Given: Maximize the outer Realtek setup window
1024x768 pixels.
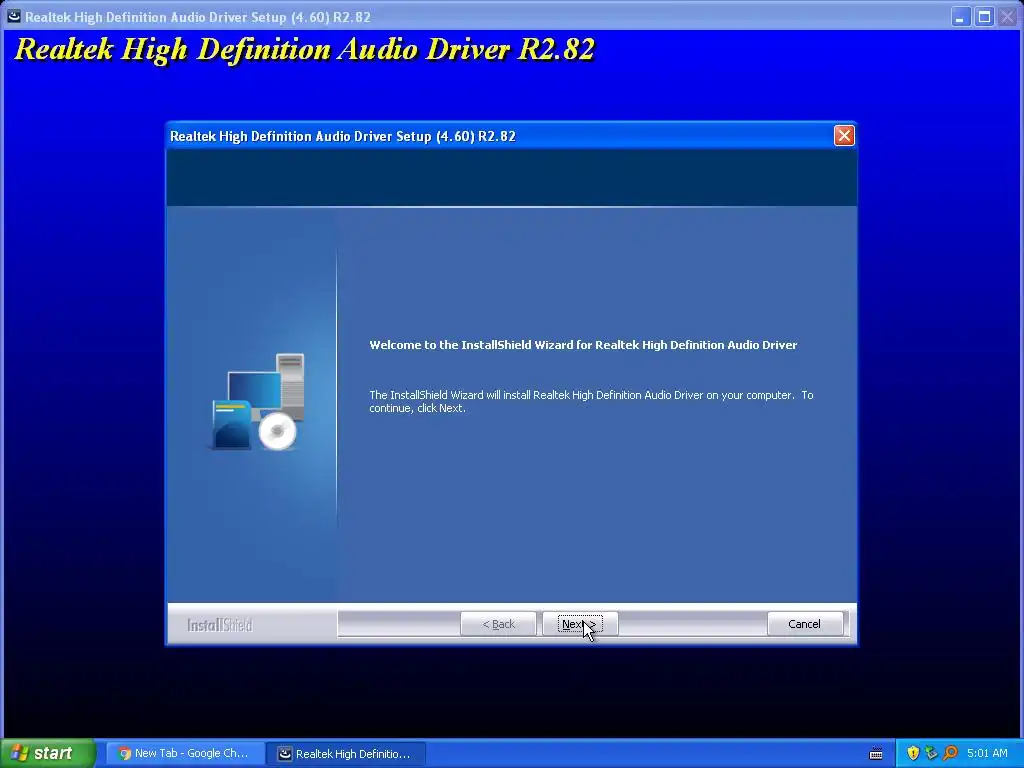Looking at the screenshot, I should click(984, 16).
